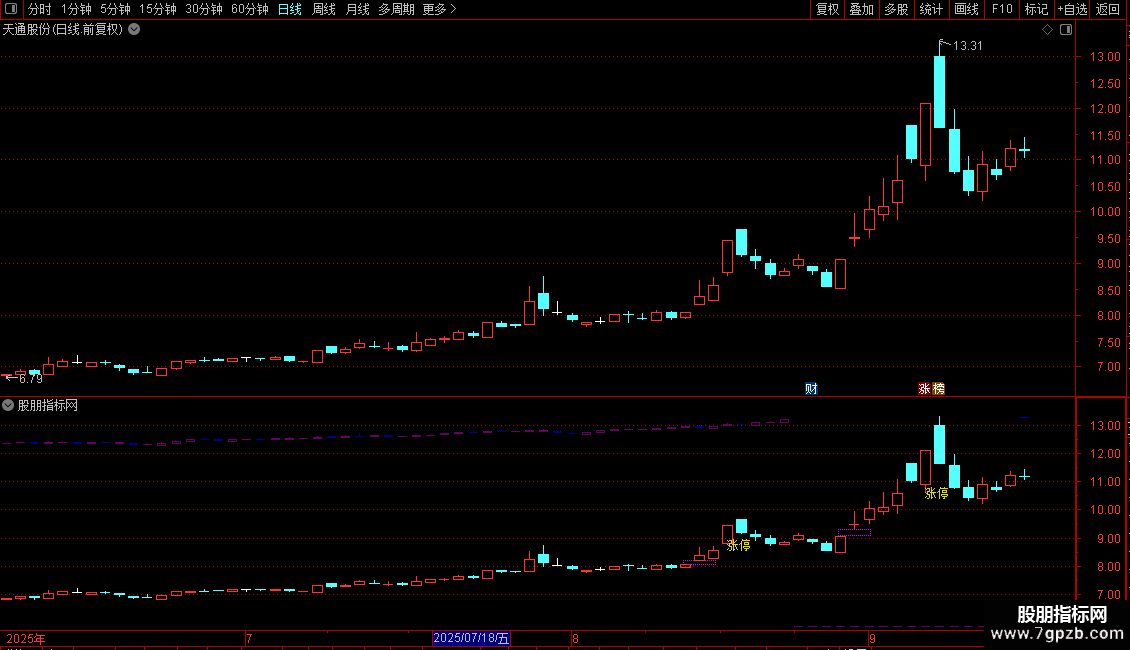Click the 涨停 label near 12.00 candle
The image size is (1130, 650).
(936, 493)
